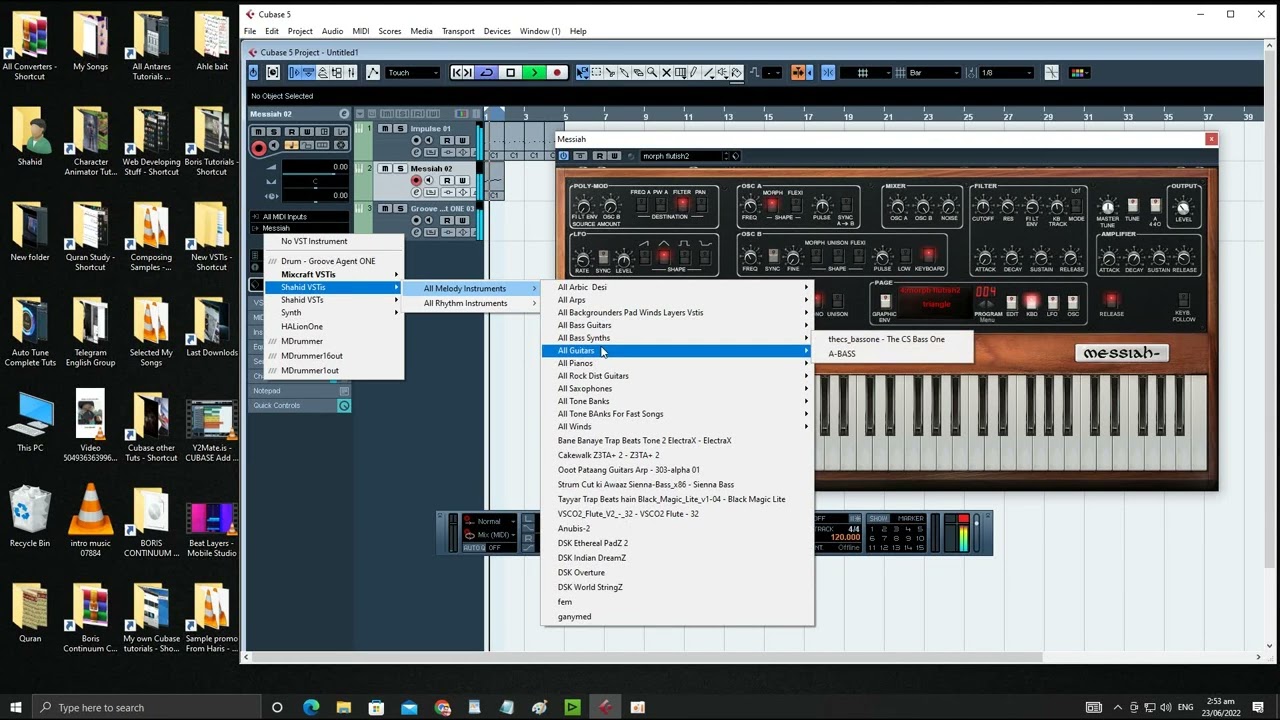The image size is (1280, 720).
Task: Select the Split scissors tool
Action: click(x=610, y=73)
